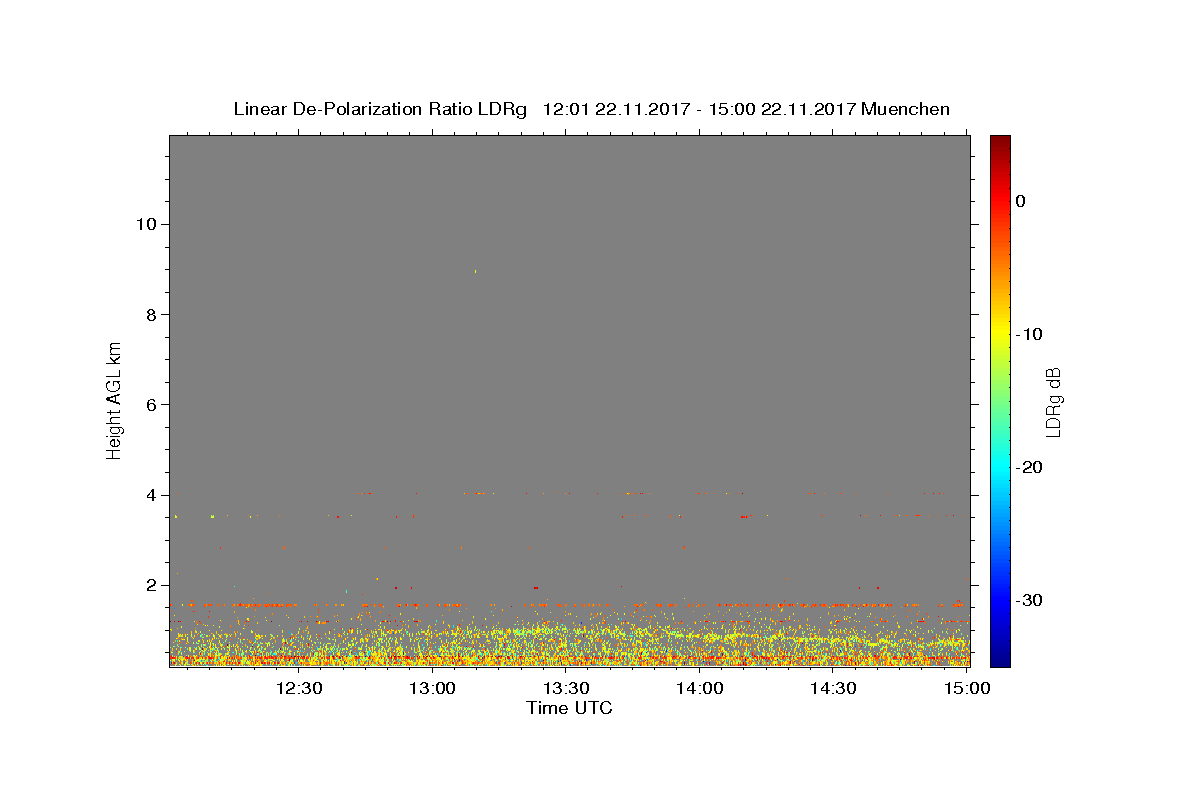This screenshot has width=1200, height=800.
Task: Click the plot title text
Action: [x=591, y=109]
